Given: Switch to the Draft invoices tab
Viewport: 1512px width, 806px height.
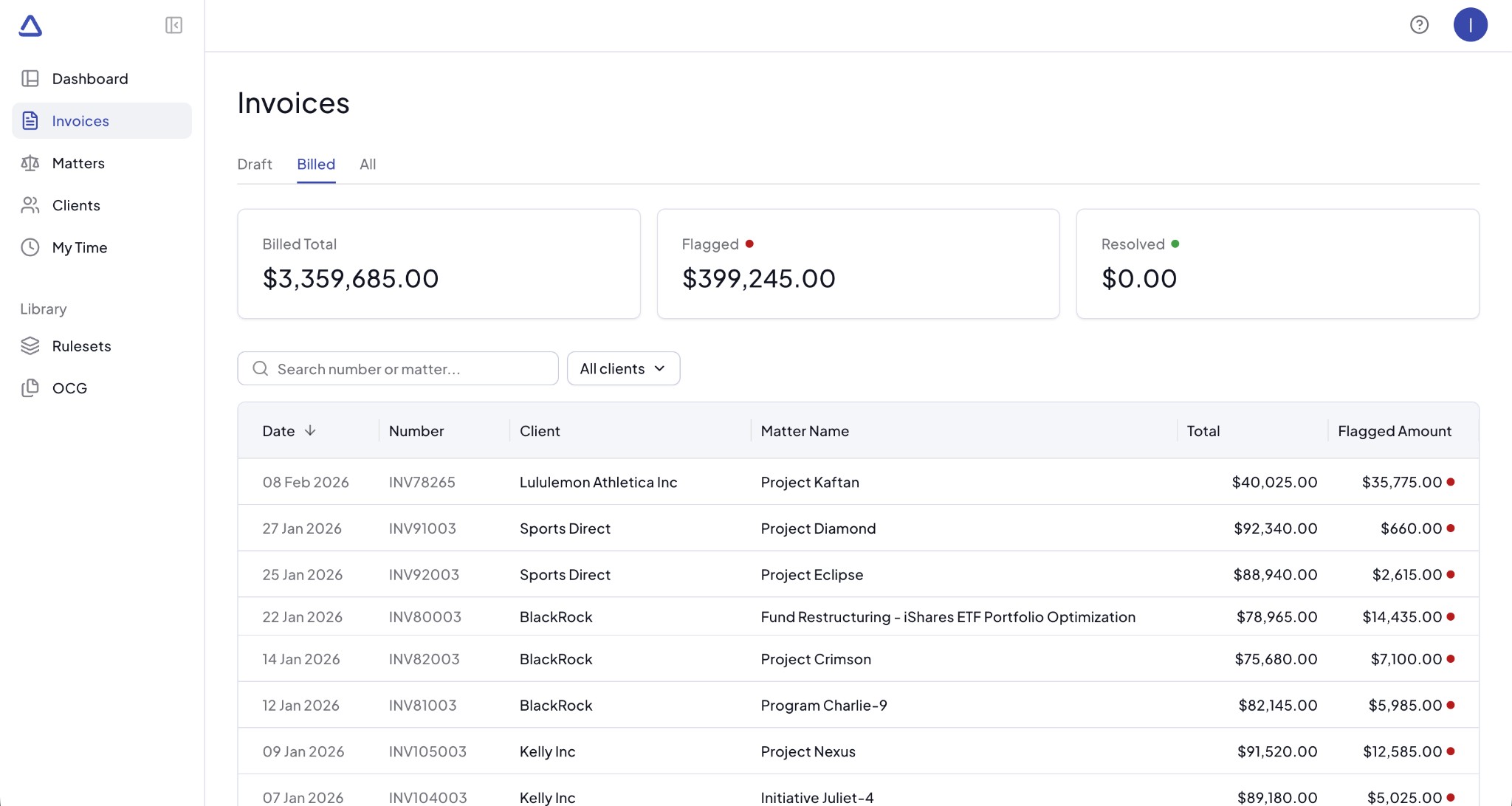Looking at the screenshot, I should click(254, 164).
